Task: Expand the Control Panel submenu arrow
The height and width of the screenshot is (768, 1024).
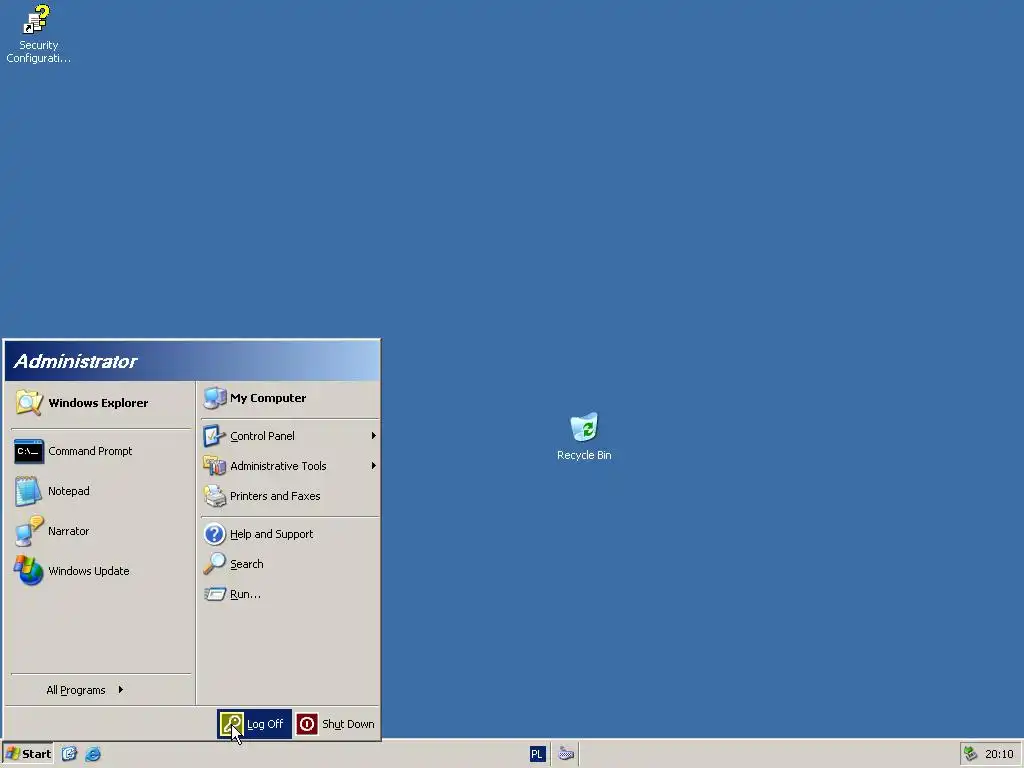Action: [x=374, y=436]
